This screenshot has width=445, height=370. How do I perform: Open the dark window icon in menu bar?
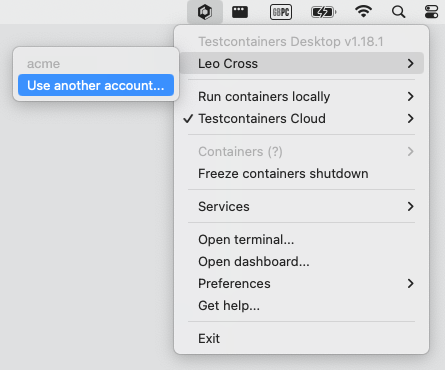coord(240,12)
